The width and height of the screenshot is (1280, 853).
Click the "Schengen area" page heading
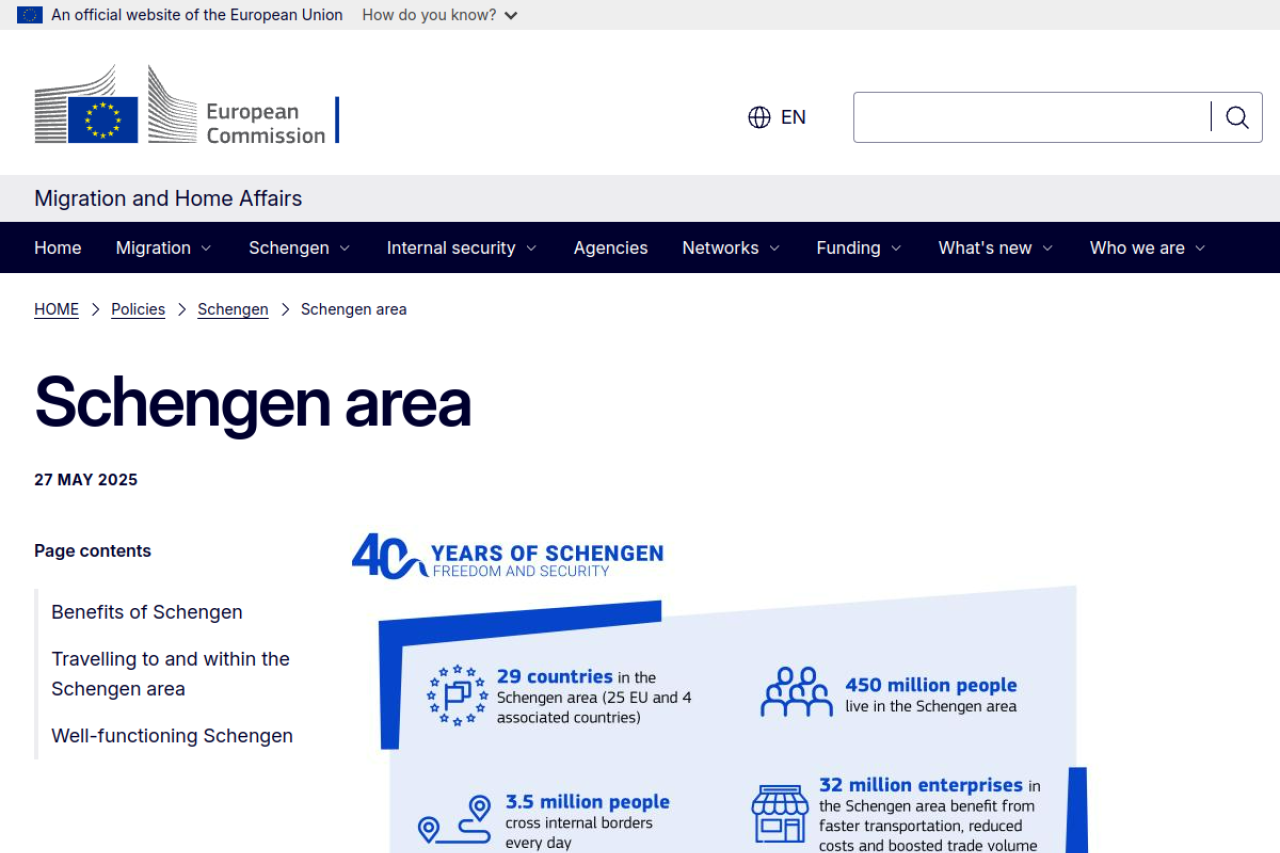click(x=253, y=402)
